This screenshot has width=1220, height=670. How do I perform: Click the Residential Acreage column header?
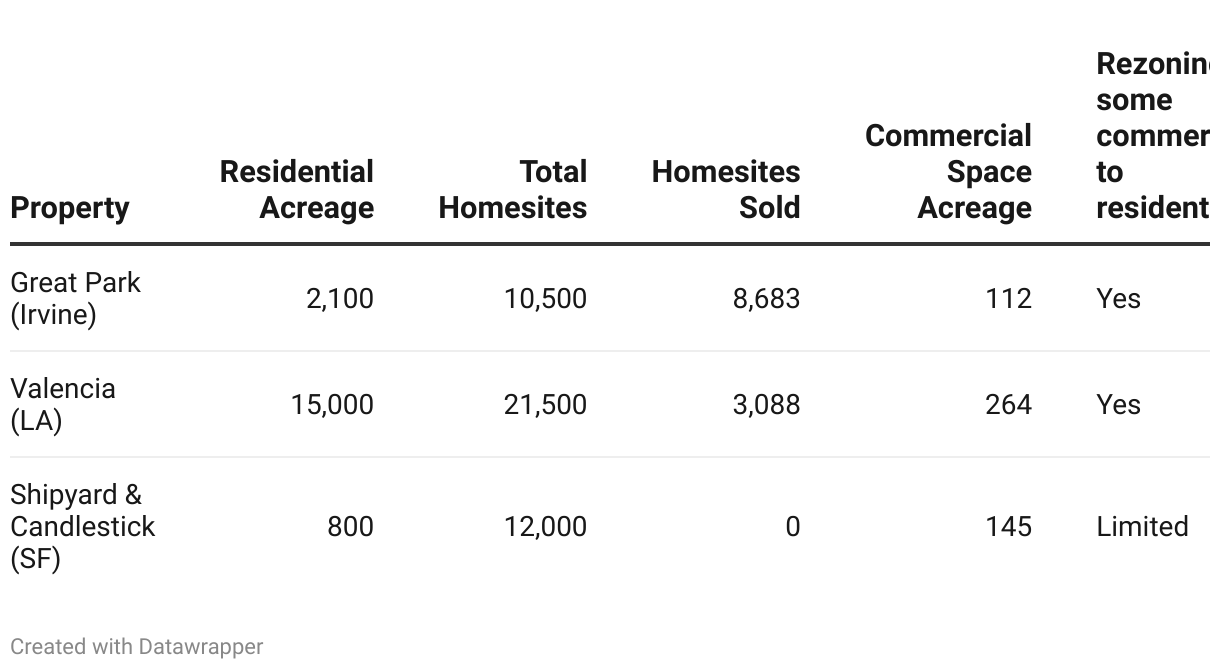click(297, 190)
